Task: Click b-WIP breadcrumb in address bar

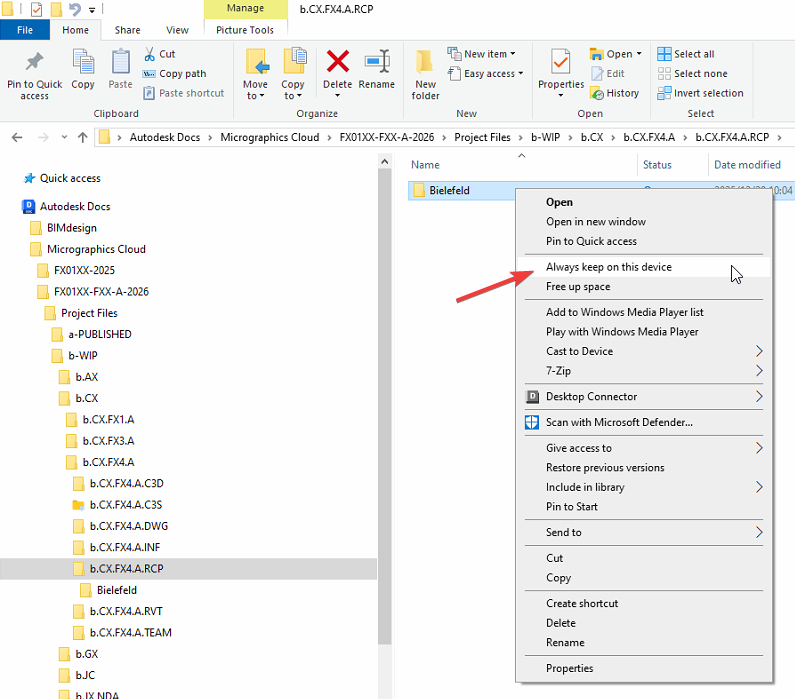Action: click(x=546, y=137)
